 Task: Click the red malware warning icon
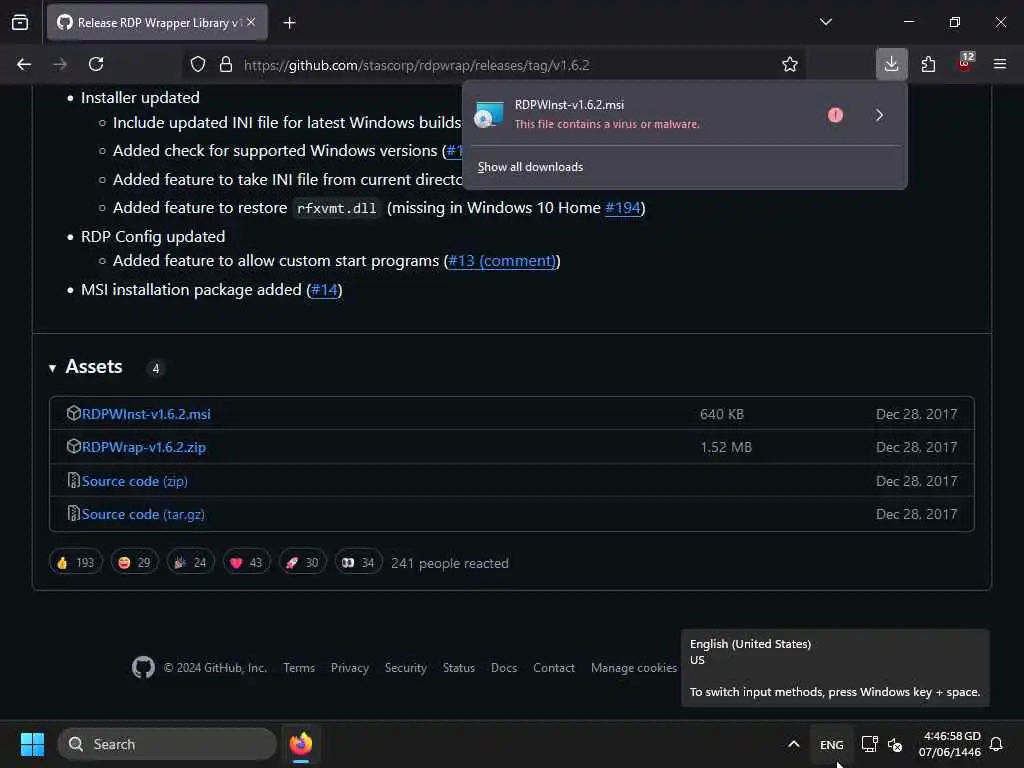click(835, 116)
